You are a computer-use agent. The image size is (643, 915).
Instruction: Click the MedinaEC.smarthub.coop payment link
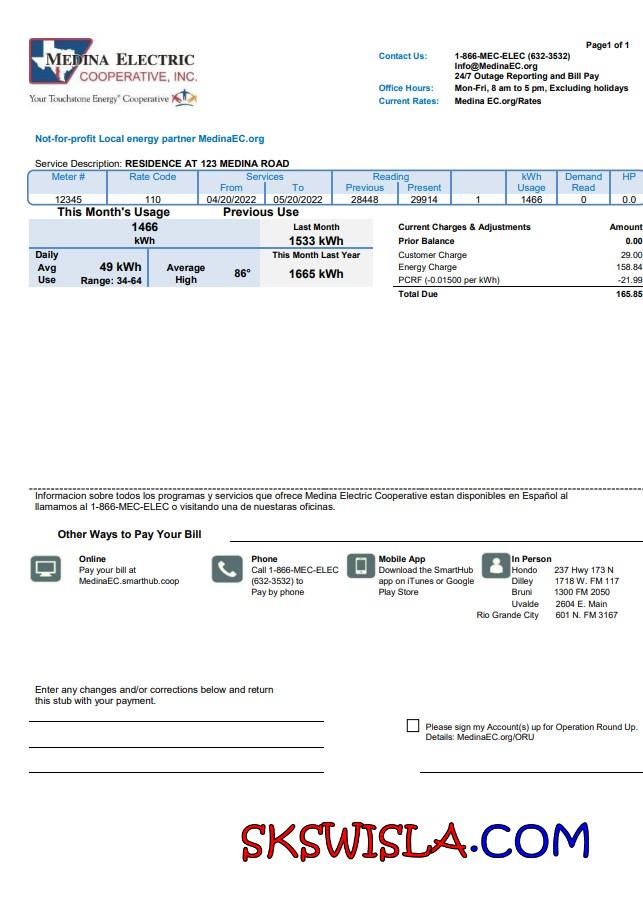click(129, 580)
